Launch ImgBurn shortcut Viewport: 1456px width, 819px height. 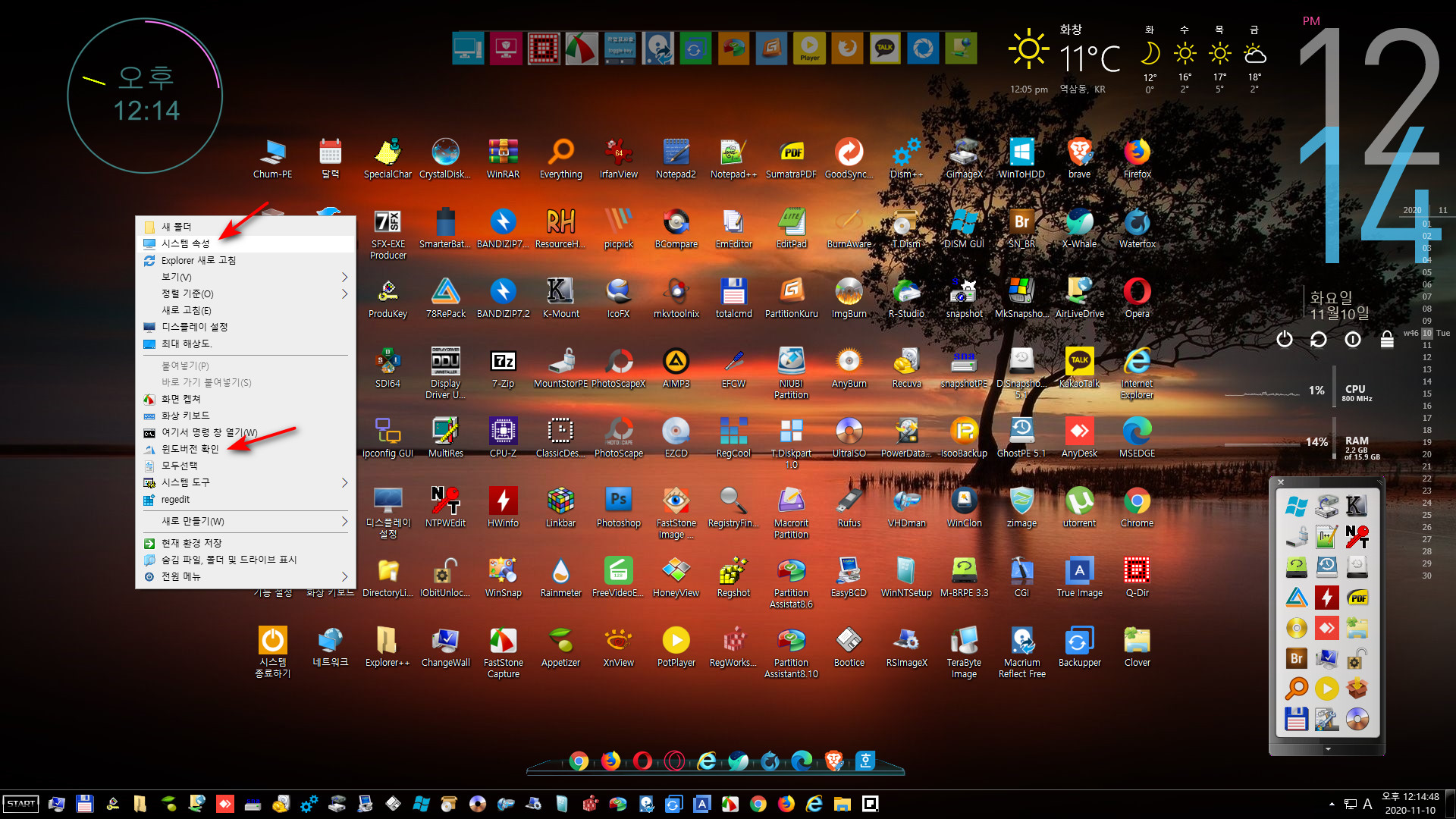coord(849,298)
